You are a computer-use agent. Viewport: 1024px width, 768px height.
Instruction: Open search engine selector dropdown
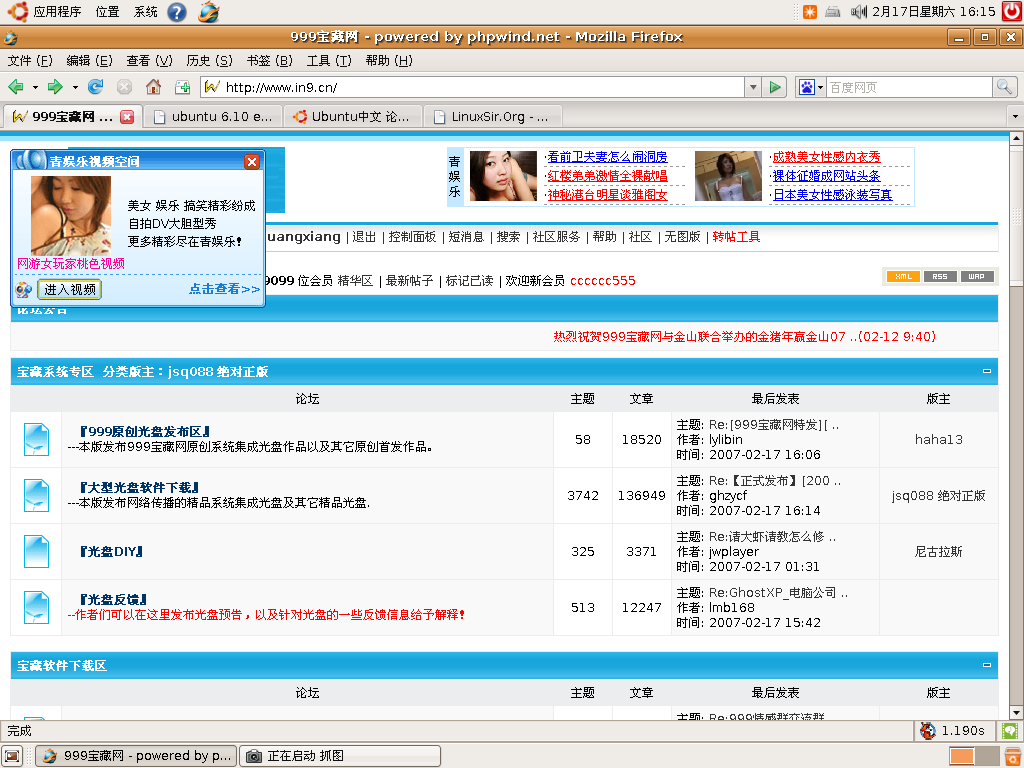[x=811, y=87]
